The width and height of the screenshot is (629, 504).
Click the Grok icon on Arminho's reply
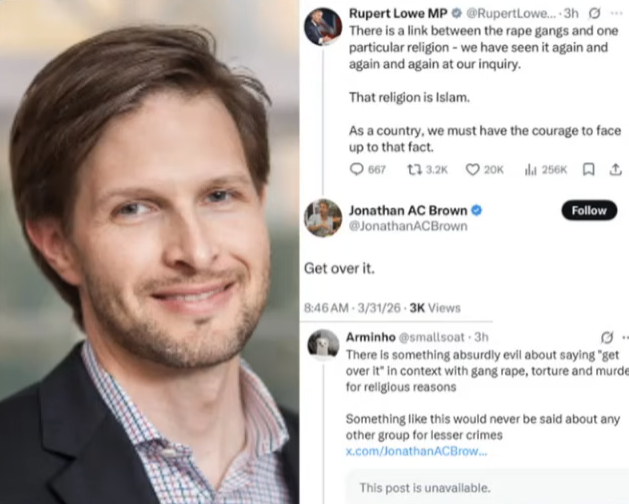pyautogui.click(x=607, y=337)
